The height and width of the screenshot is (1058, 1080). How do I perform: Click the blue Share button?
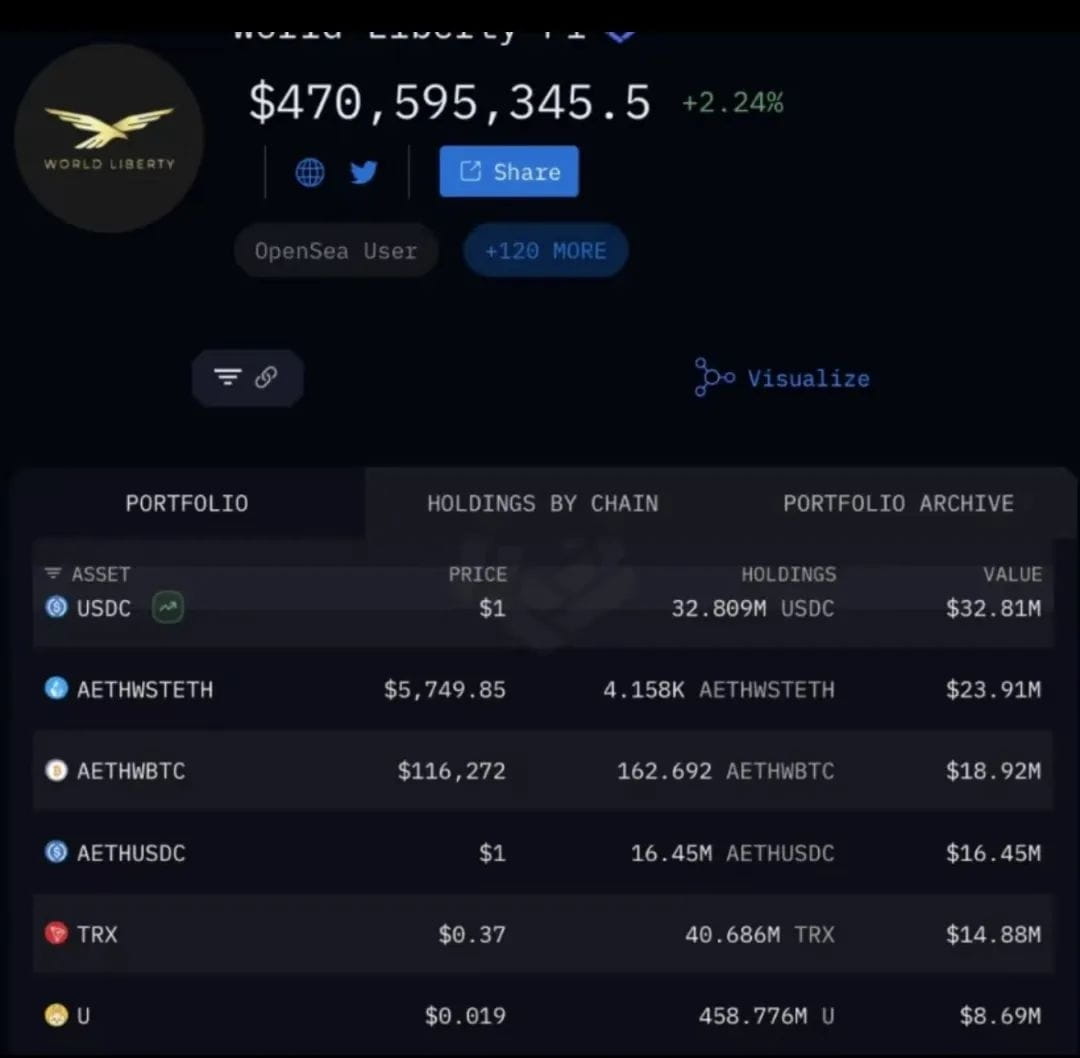coord(509,172)
